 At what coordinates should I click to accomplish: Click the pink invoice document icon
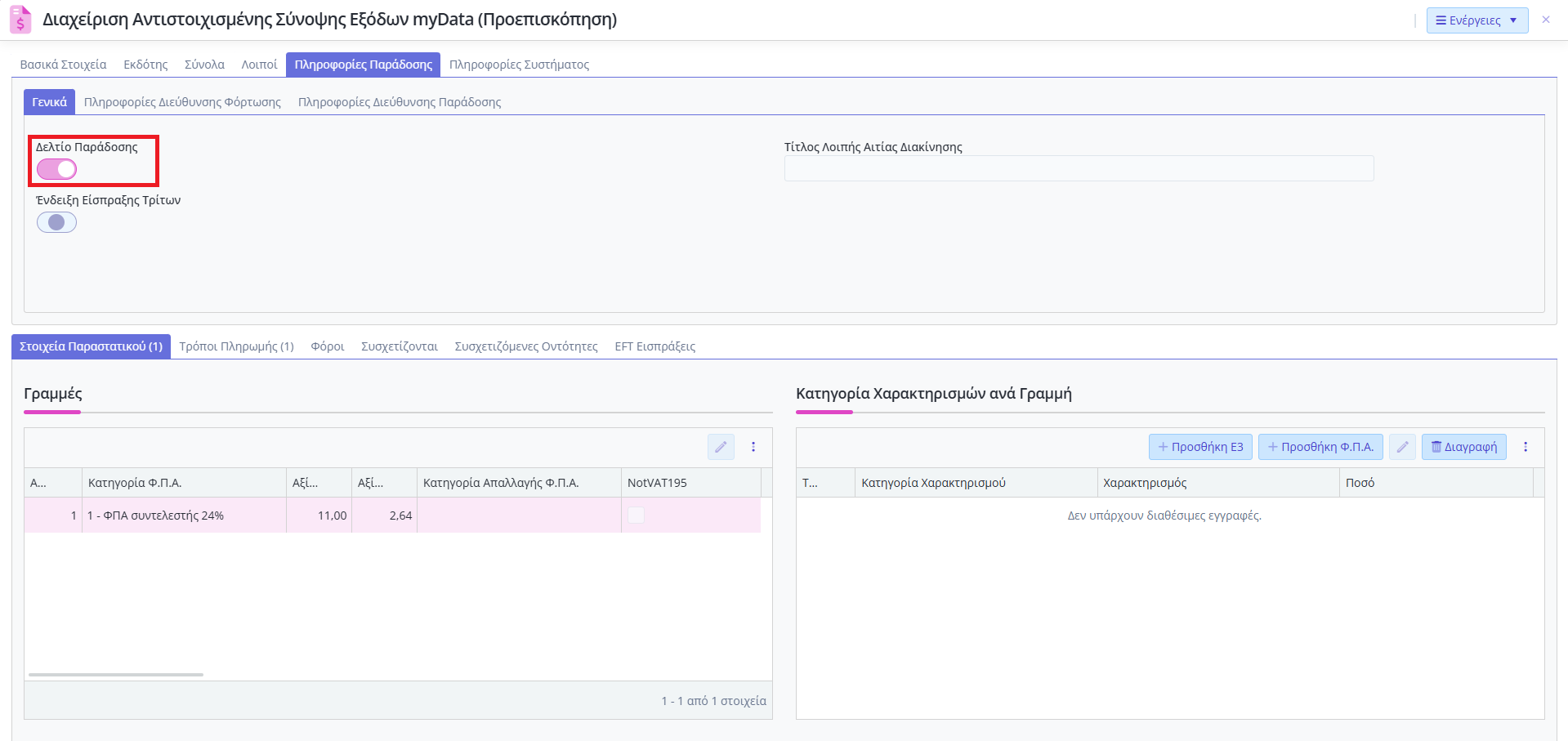20,20
